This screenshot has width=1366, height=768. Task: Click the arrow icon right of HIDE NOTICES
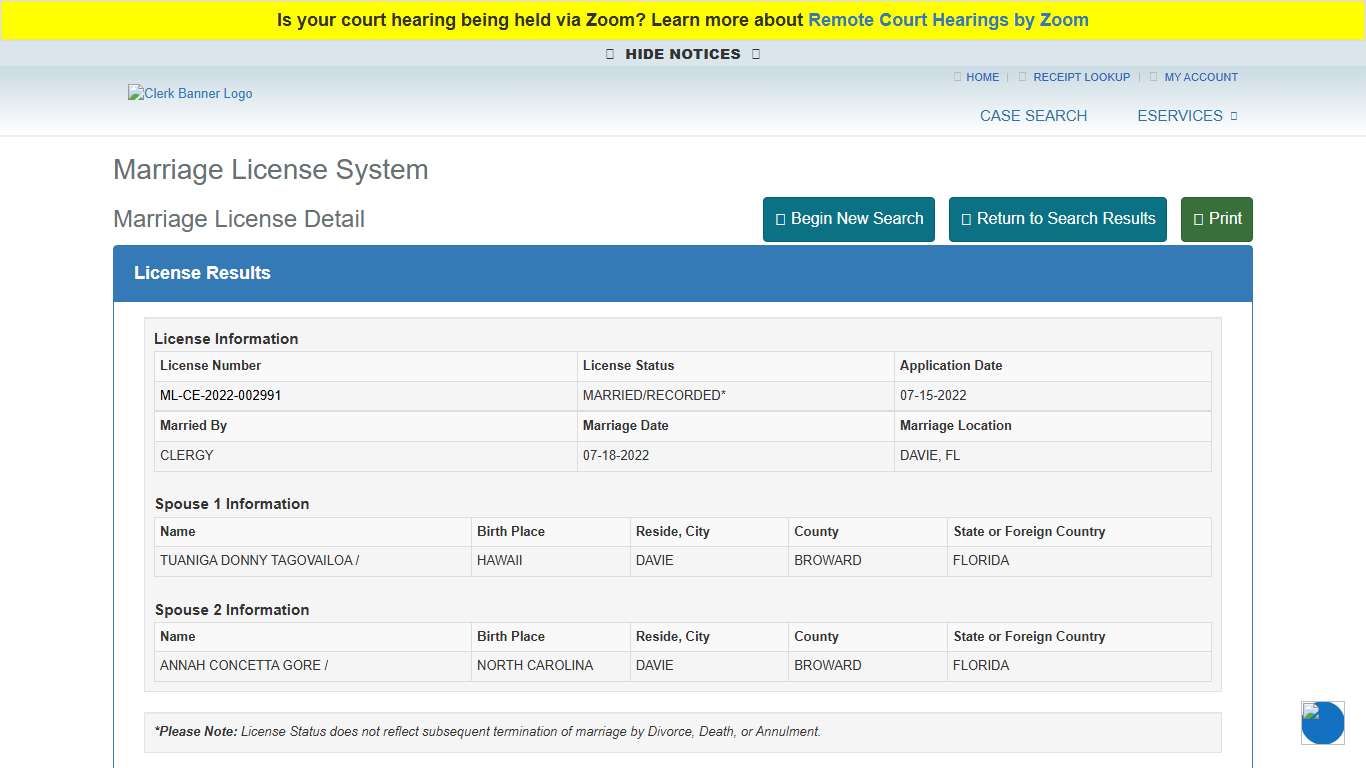pos(756,54)
